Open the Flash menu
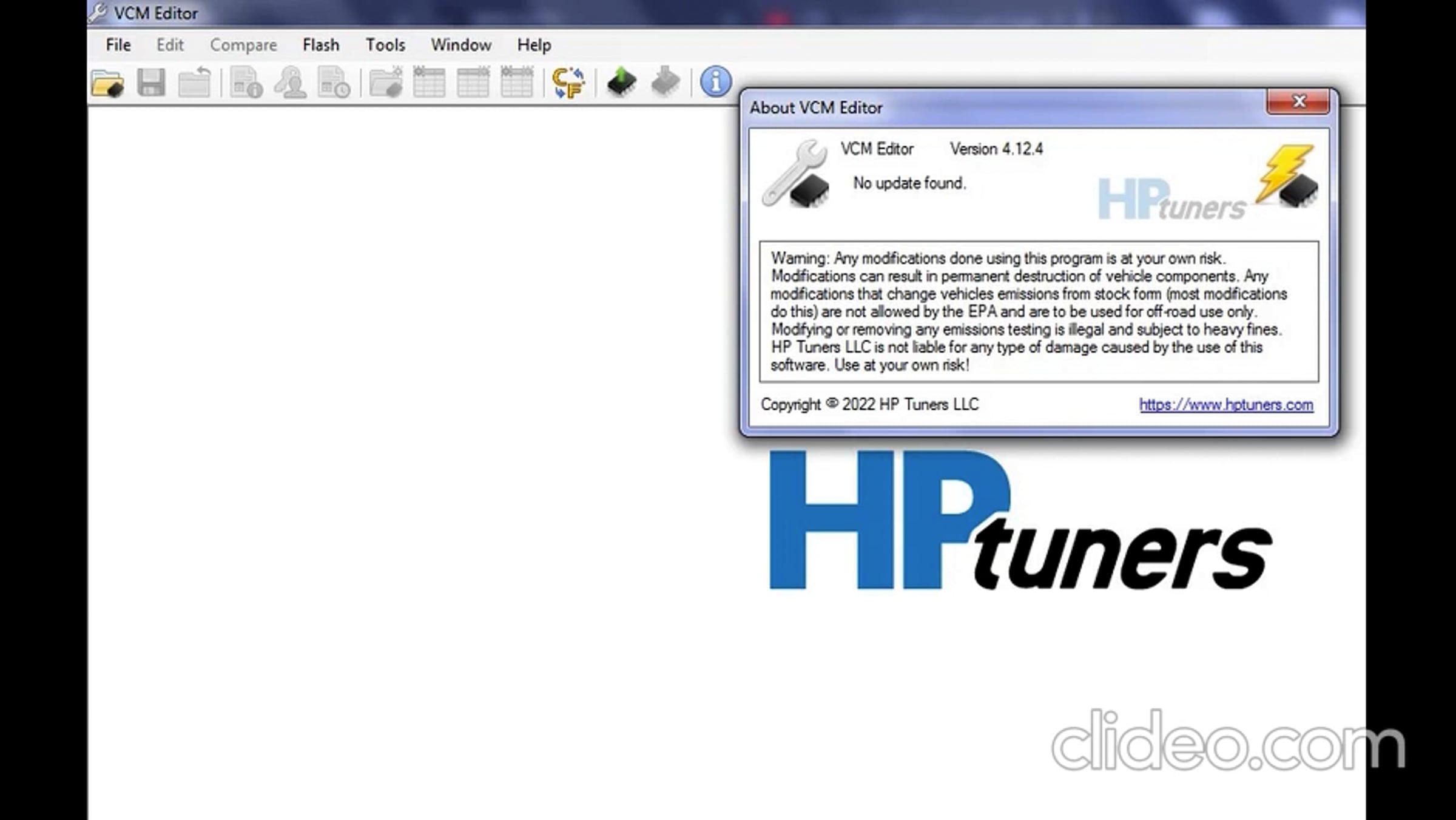This screenshot has width=1456, height=820. pyautogui.click(x=320, y=45)
